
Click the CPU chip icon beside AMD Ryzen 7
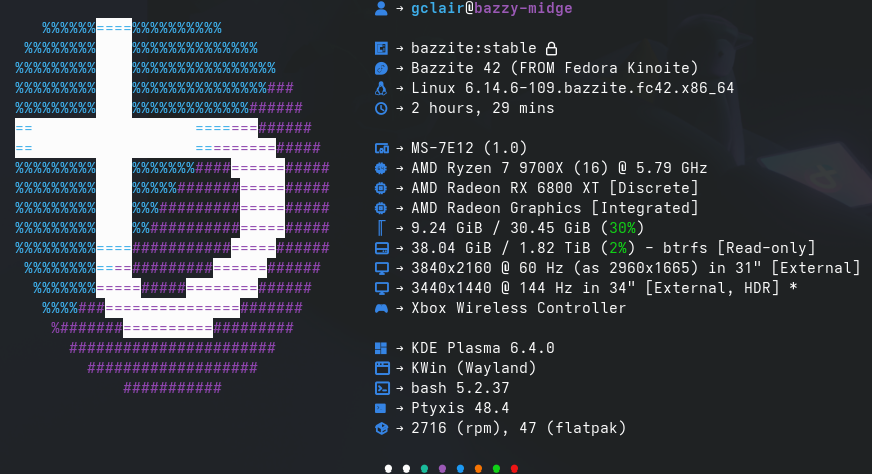(381, 168)
